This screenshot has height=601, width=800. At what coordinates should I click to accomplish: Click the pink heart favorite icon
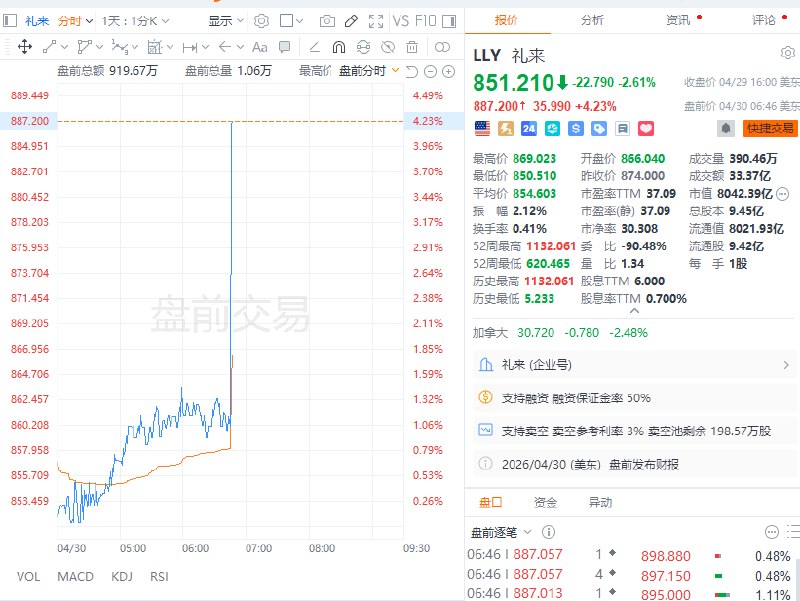(646, 128)
